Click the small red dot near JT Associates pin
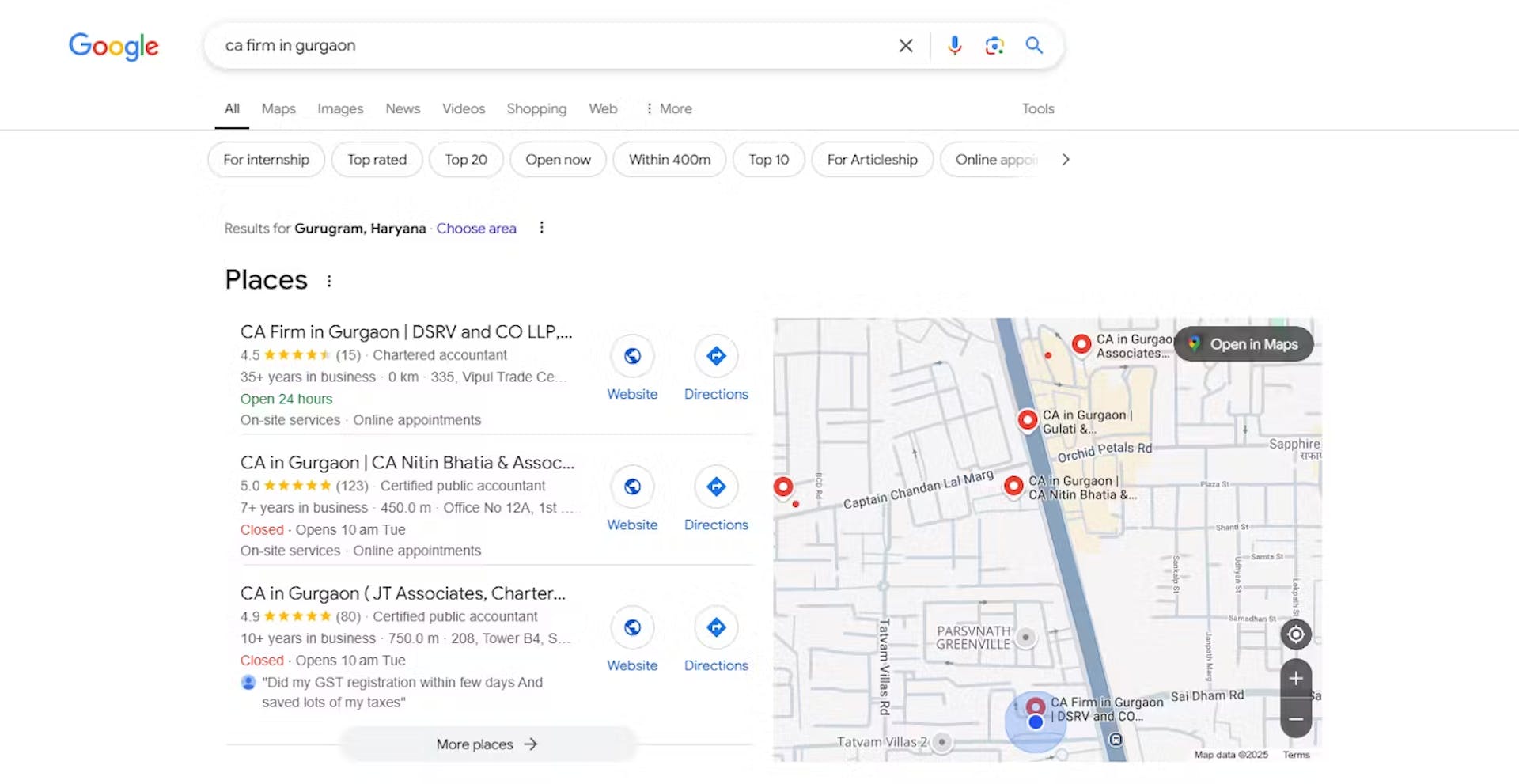 point(1048,356)
